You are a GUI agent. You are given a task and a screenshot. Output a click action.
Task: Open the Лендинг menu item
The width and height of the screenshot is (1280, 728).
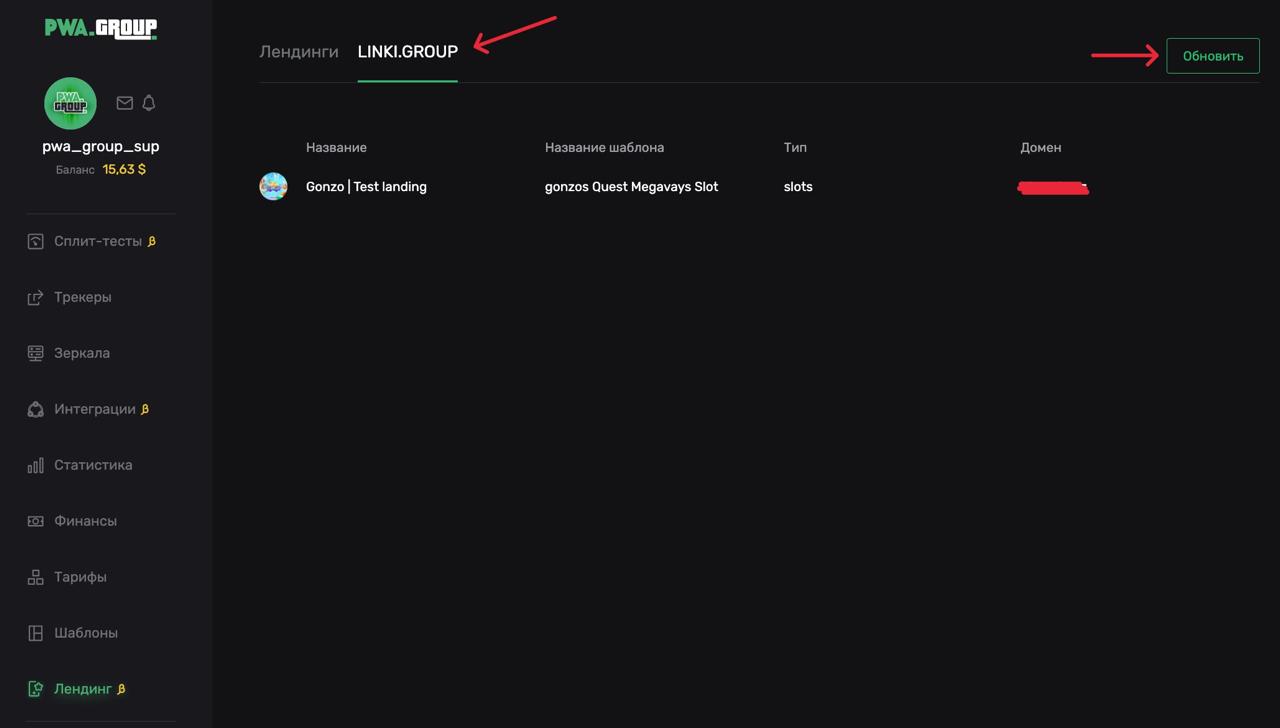83,689
